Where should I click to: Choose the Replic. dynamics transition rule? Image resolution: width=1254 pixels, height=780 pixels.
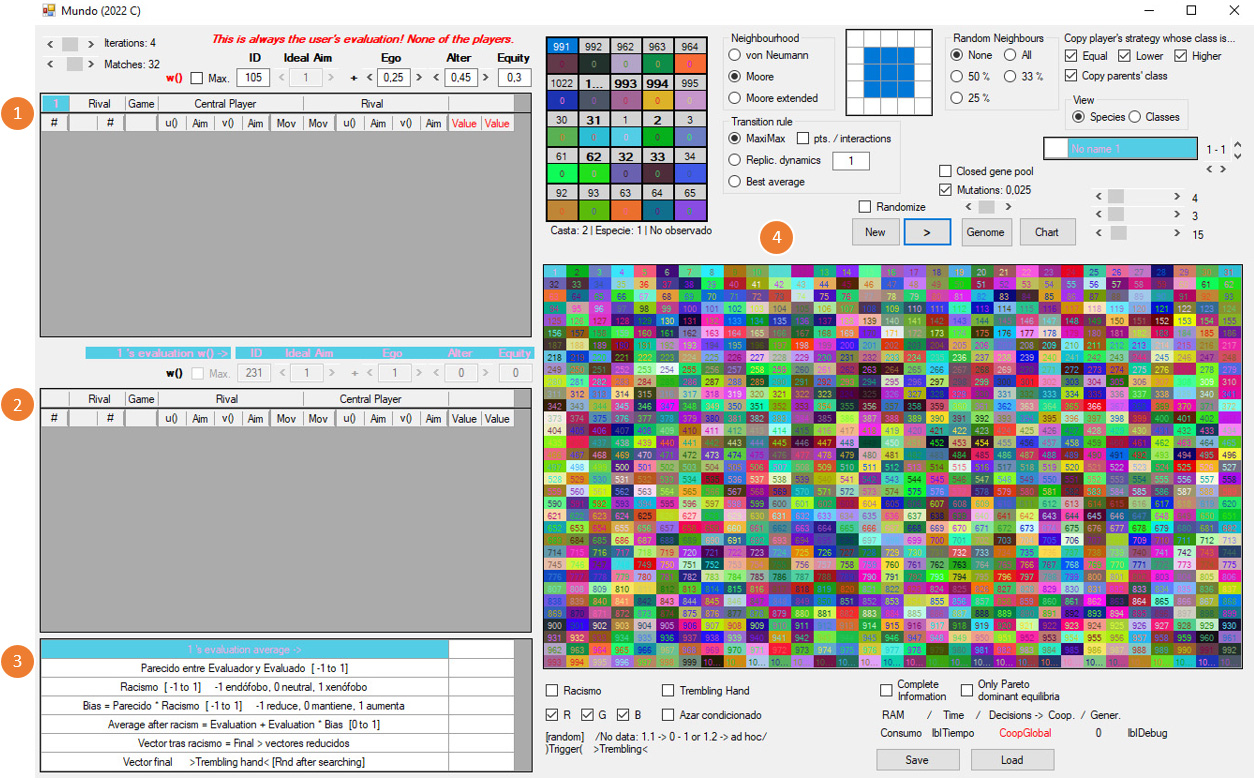(x=737, y=160)
